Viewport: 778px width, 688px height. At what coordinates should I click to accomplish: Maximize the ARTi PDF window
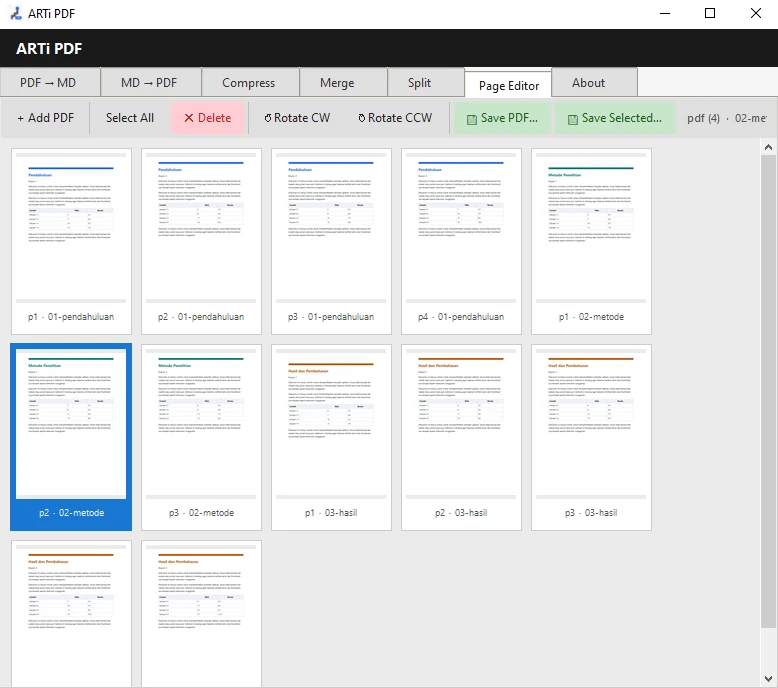pyautogui.click(x=710, y=13)
